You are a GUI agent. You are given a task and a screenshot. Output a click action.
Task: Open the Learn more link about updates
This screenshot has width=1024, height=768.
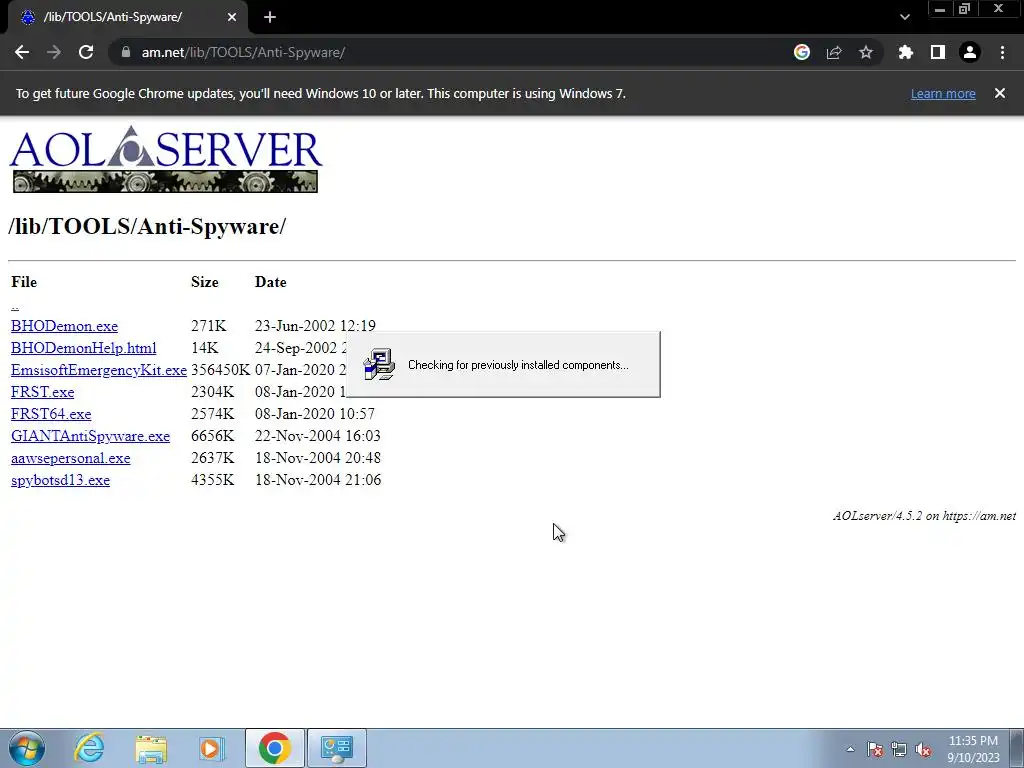pos(943,93)
